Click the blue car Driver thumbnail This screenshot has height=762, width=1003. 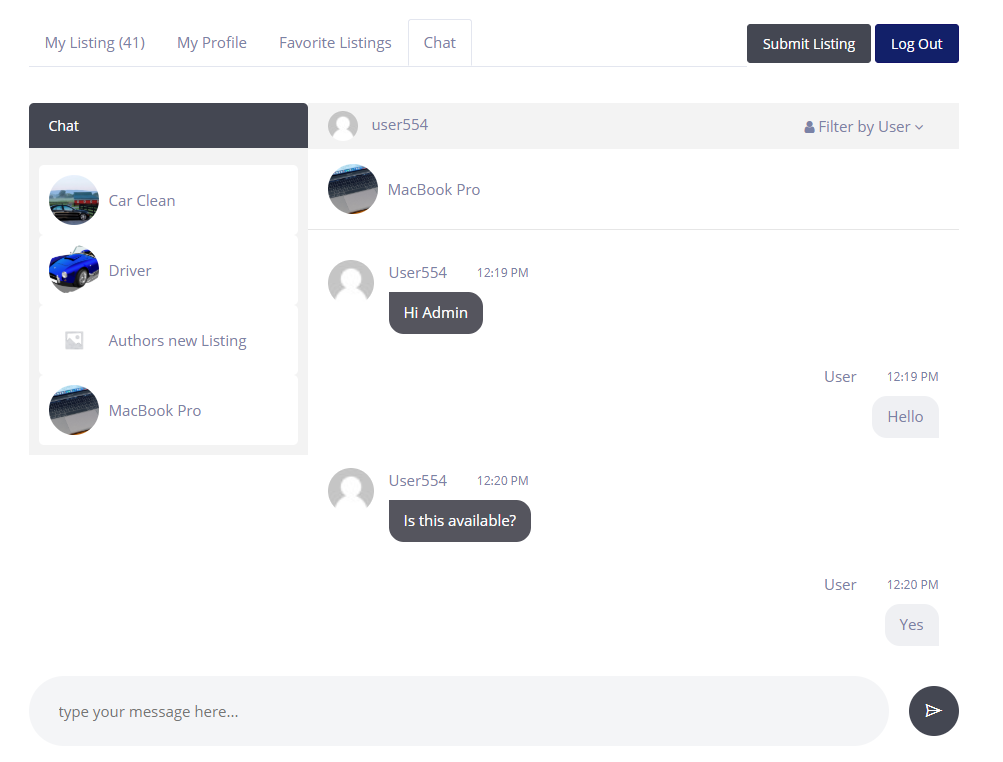click(x=74, y=270)
